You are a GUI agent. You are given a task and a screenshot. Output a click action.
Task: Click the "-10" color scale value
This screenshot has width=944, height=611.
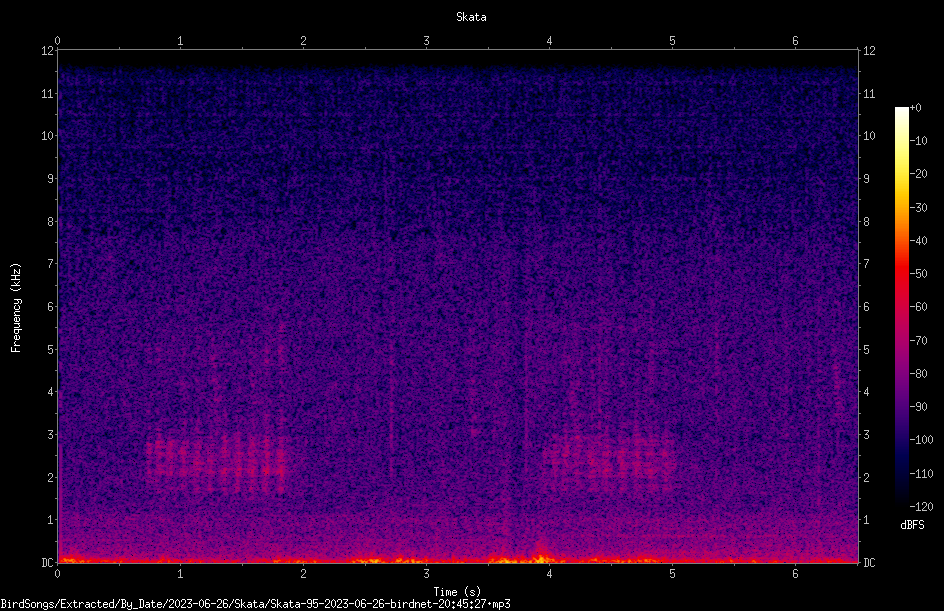pos(919,141)
